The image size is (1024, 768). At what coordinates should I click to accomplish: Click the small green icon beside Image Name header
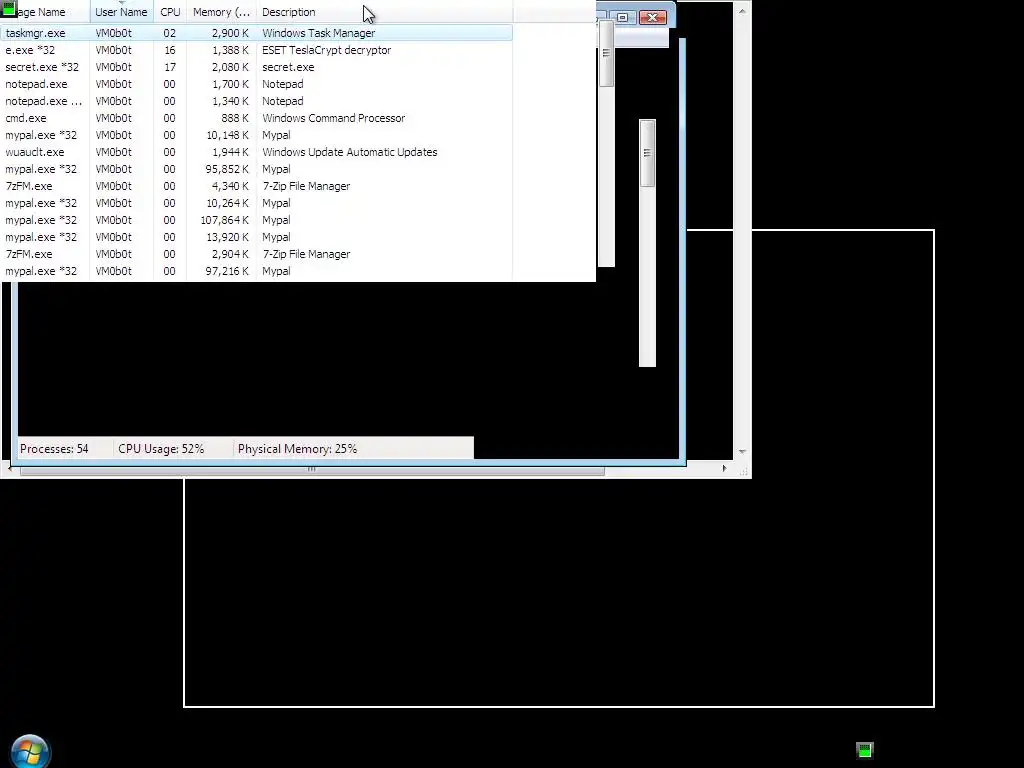click(x=8, y=8)
